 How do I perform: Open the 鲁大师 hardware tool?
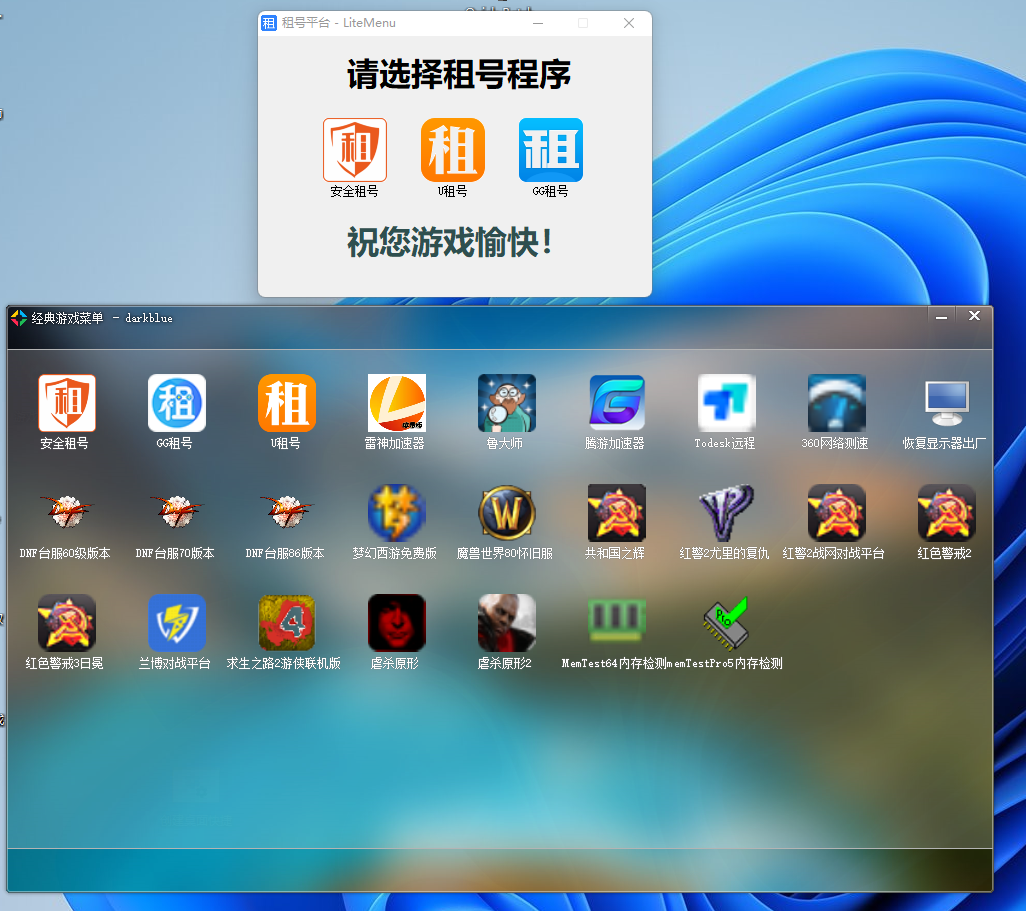pyautogui.click(x=506, y=403)
